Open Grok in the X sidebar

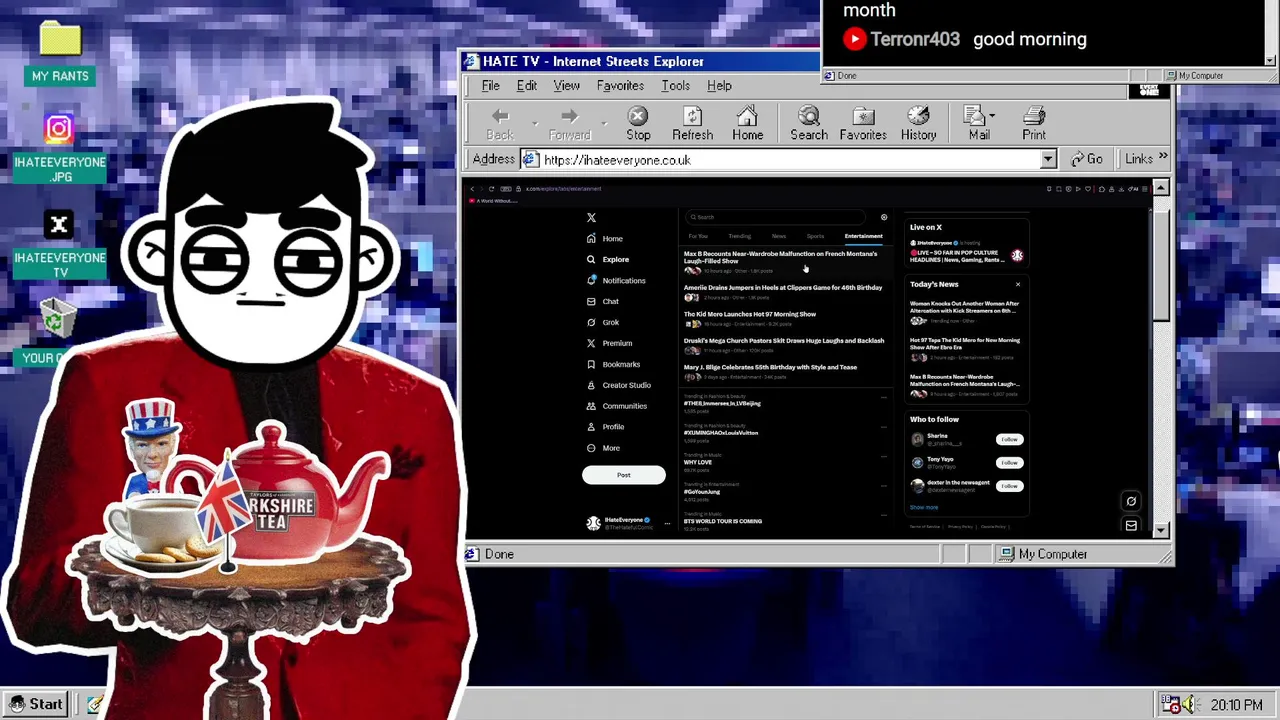pyautogui.click(x=602, y=322)
